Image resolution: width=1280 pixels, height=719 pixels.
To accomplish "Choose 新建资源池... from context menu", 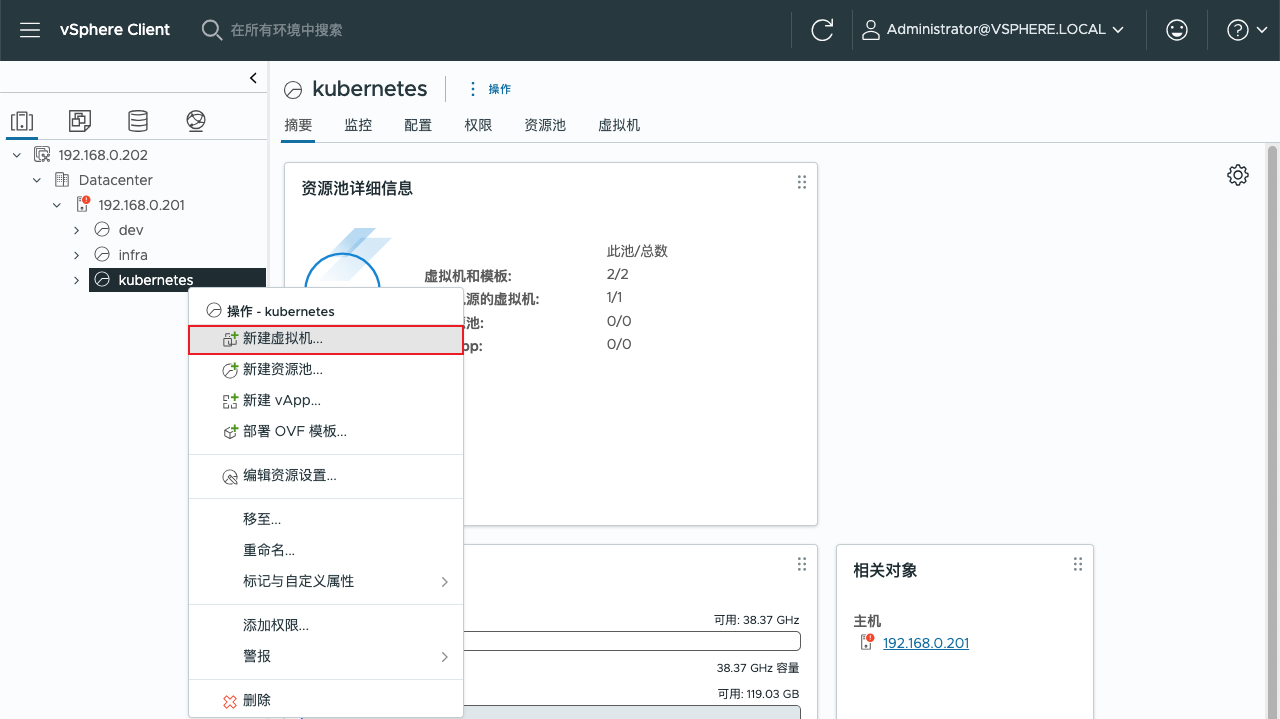I will (326, 370).
